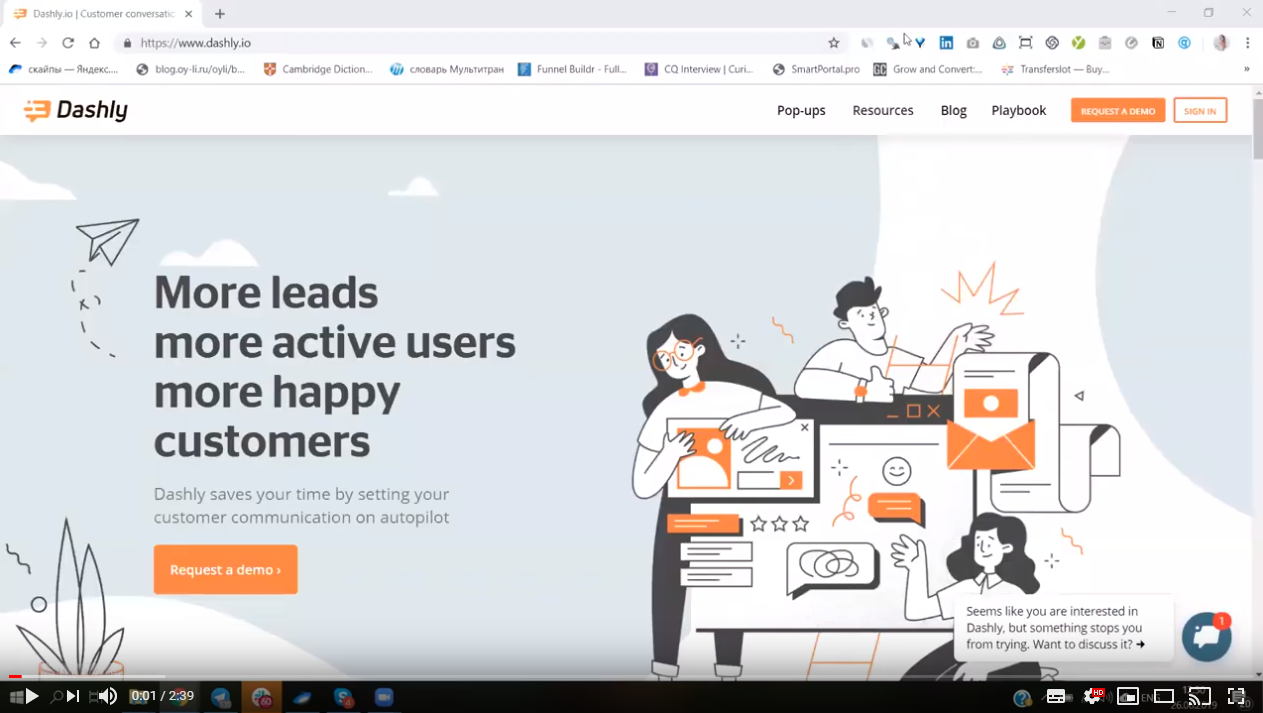The height and width of the screenshot is (713, 1263).
Task: Open Zoom from the taskbar
Action: point(384,697)
